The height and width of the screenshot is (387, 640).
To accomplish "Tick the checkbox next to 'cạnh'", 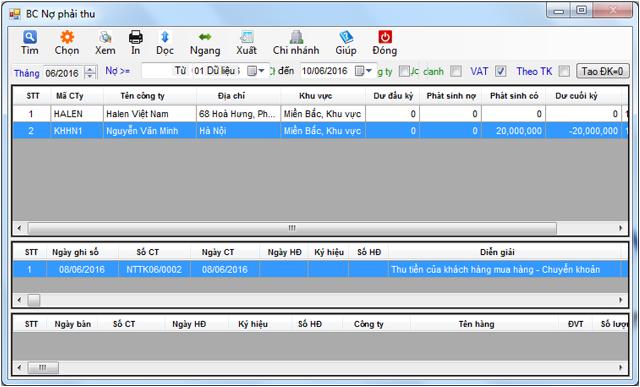I will pos(456,71).
